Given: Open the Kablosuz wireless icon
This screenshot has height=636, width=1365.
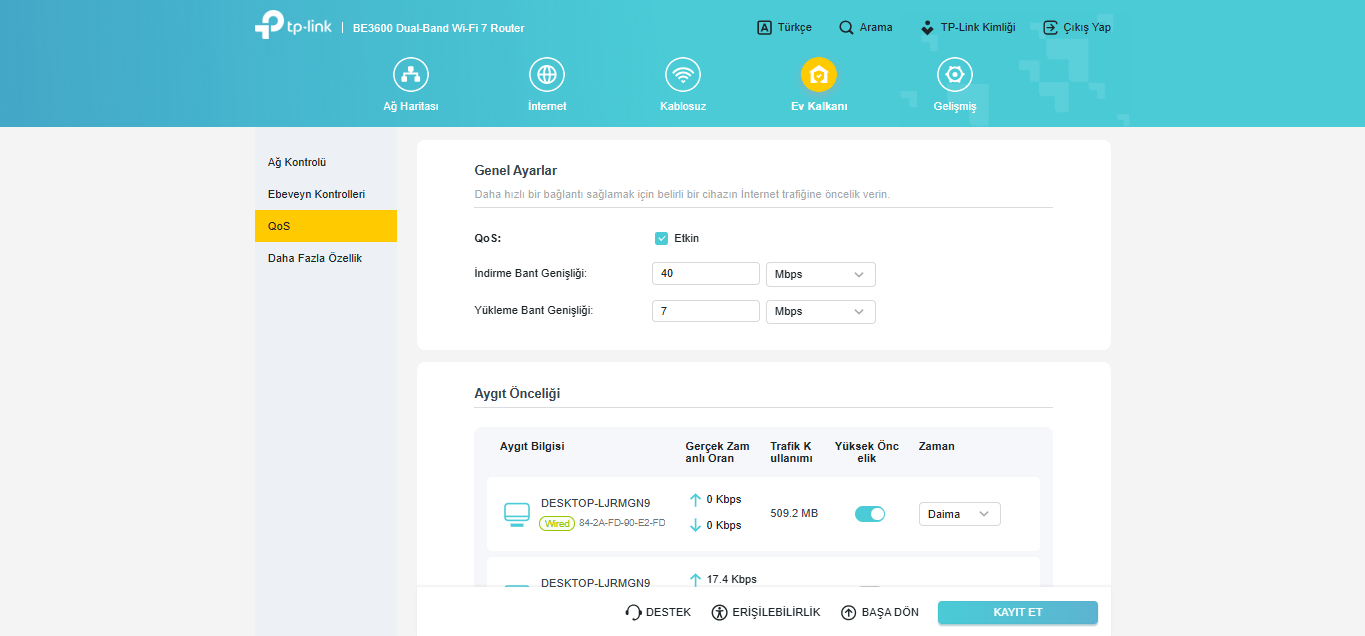Looking at the screenshot, I should [683, 74].
